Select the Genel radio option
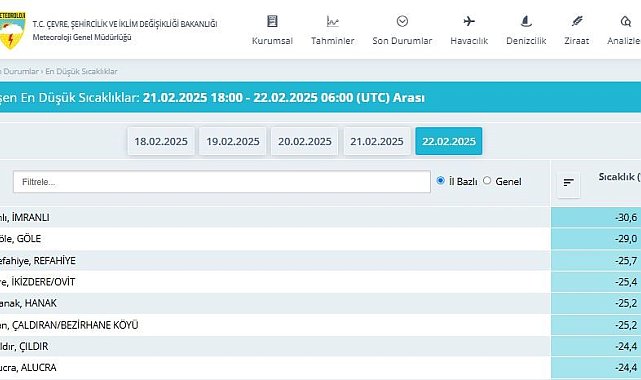The height and width of the screenshot is (380, 641). point(487,180)
